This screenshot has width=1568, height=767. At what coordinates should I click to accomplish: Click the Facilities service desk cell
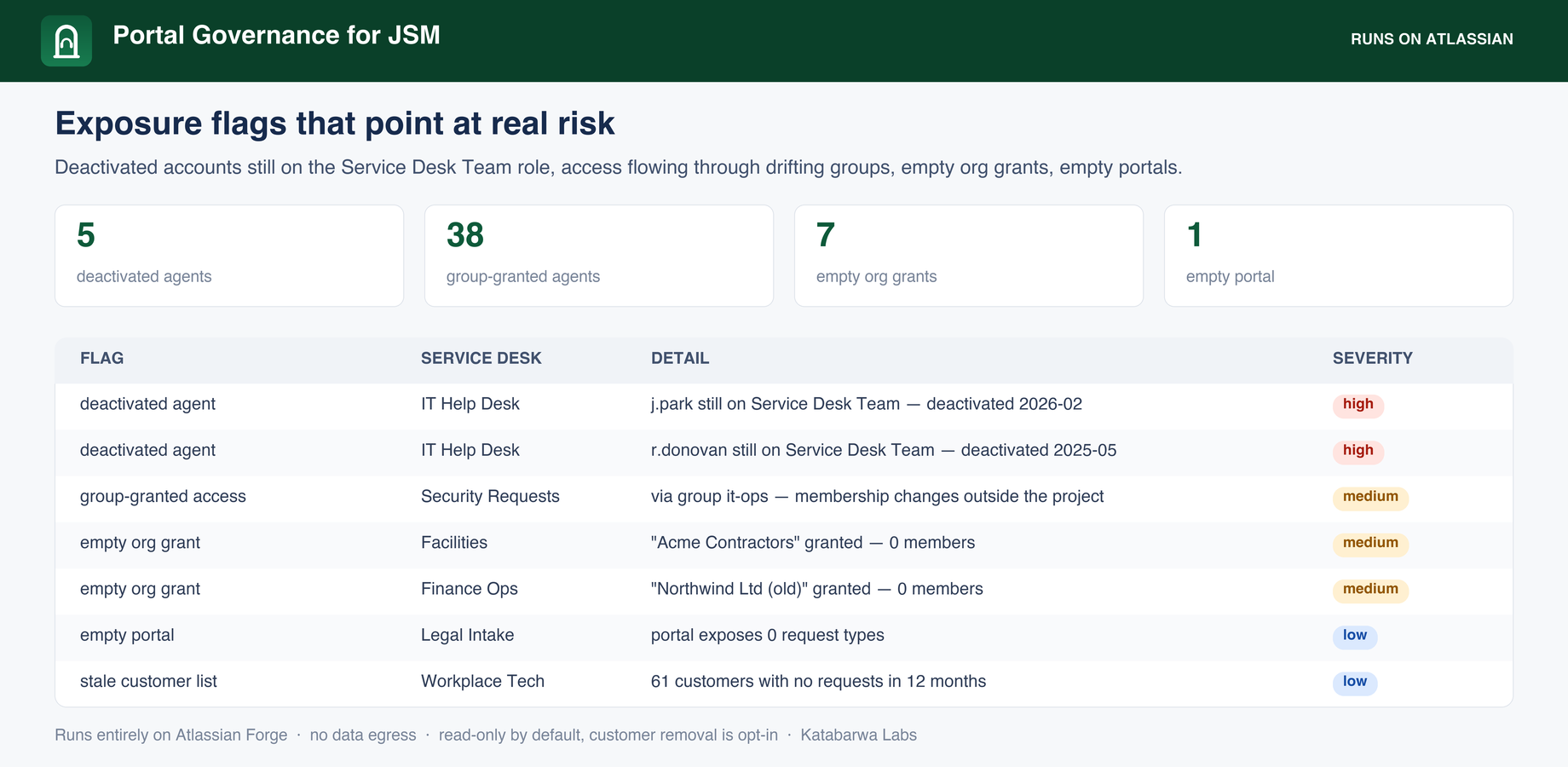click(454, 543)
